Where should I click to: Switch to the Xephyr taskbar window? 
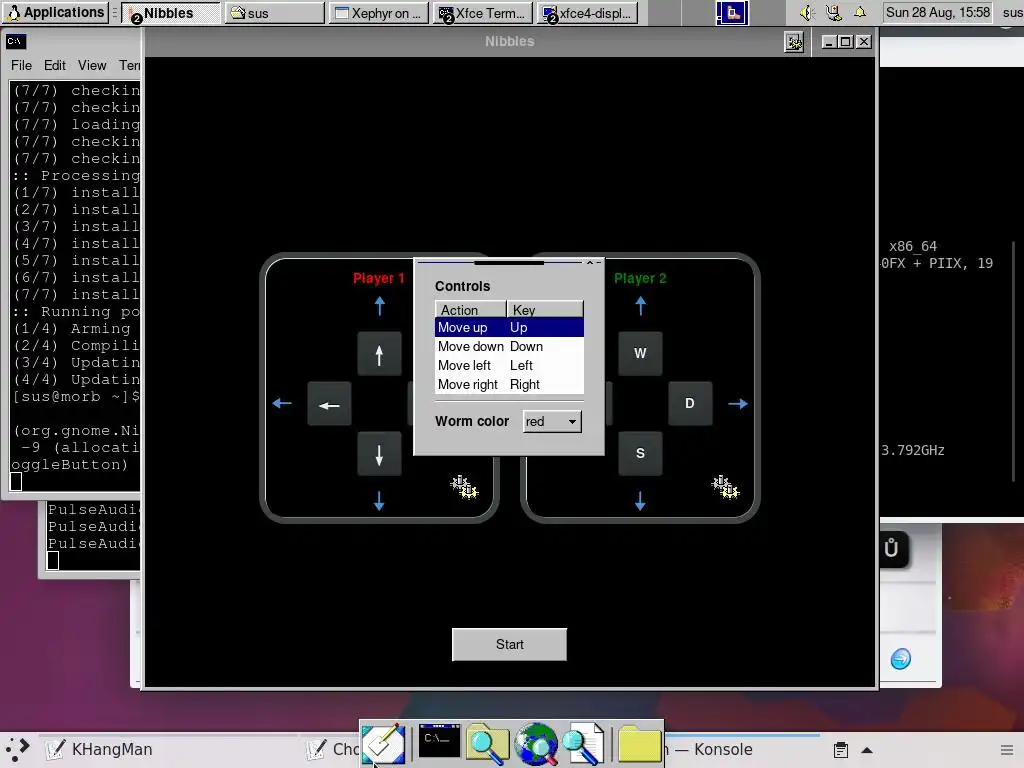379,13
